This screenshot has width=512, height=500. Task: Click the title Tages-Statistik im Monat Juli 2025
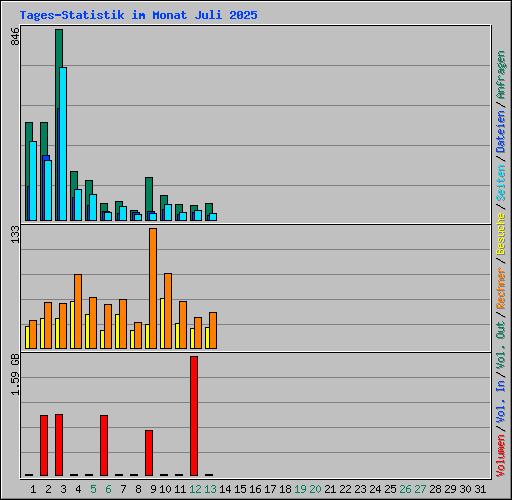click(x=138, y=15)
